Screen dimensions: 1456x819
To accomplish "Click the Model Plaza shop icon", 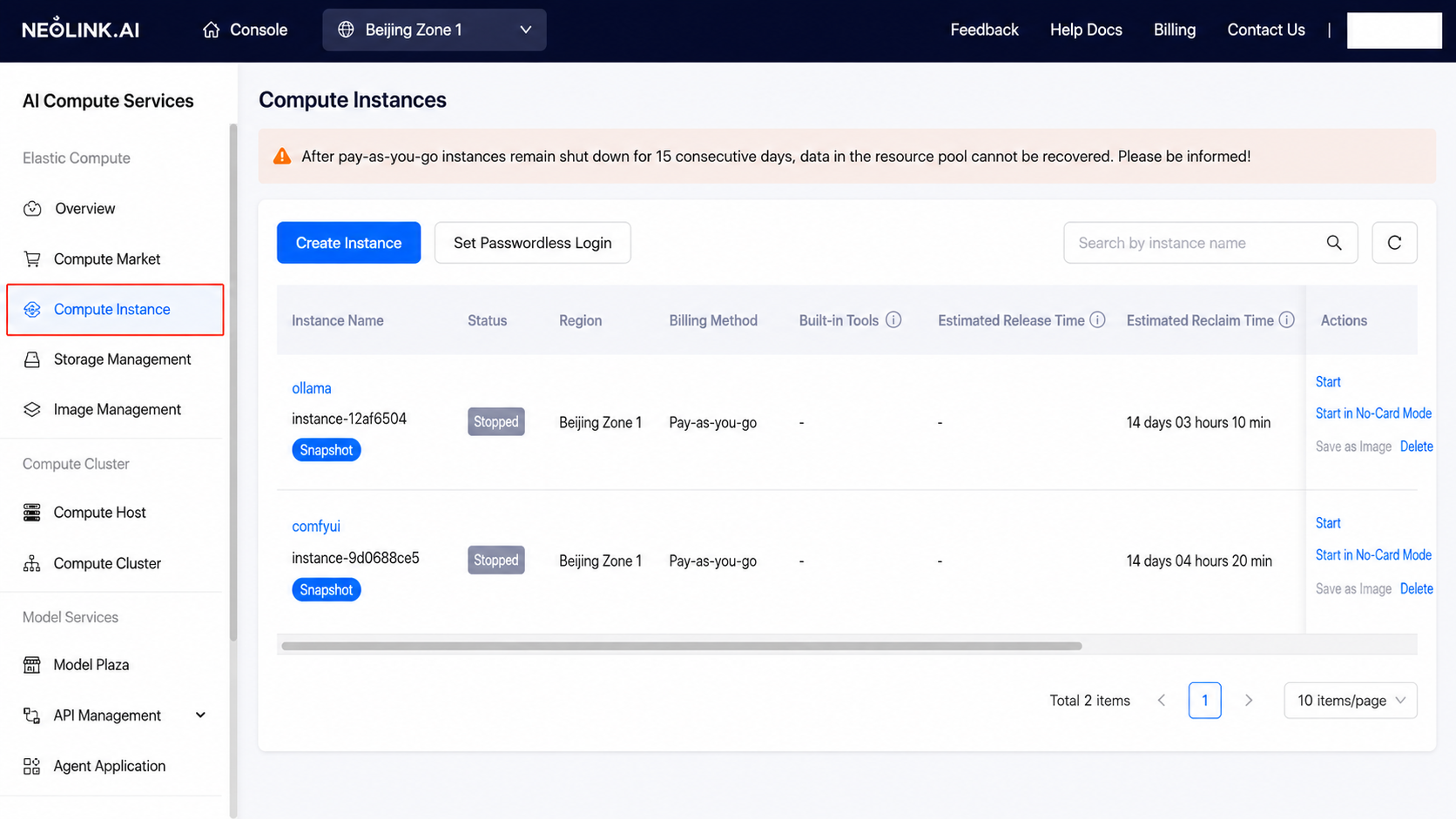I will pos(32,665).
